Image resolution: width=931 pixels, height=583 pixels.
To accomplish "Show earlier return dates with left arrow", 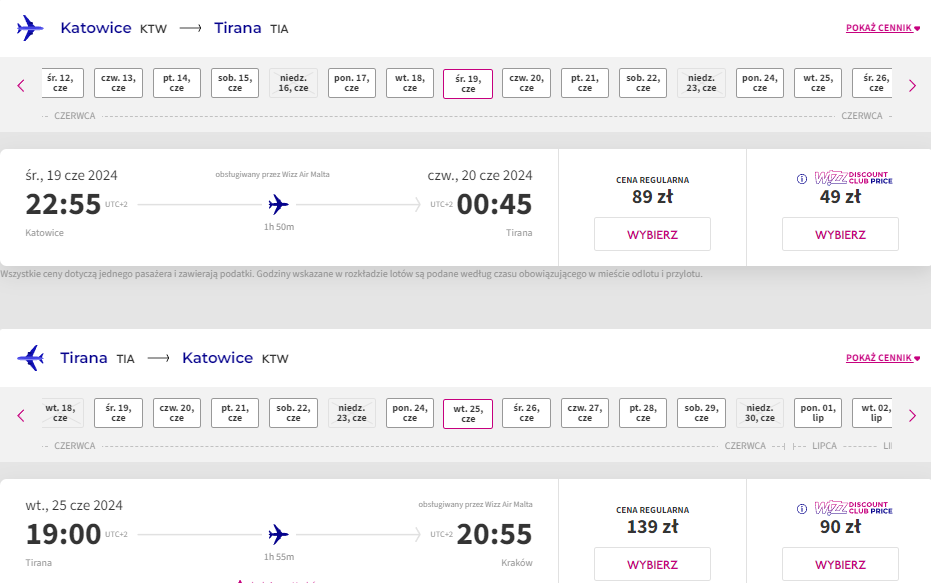I will pos(21,416).
